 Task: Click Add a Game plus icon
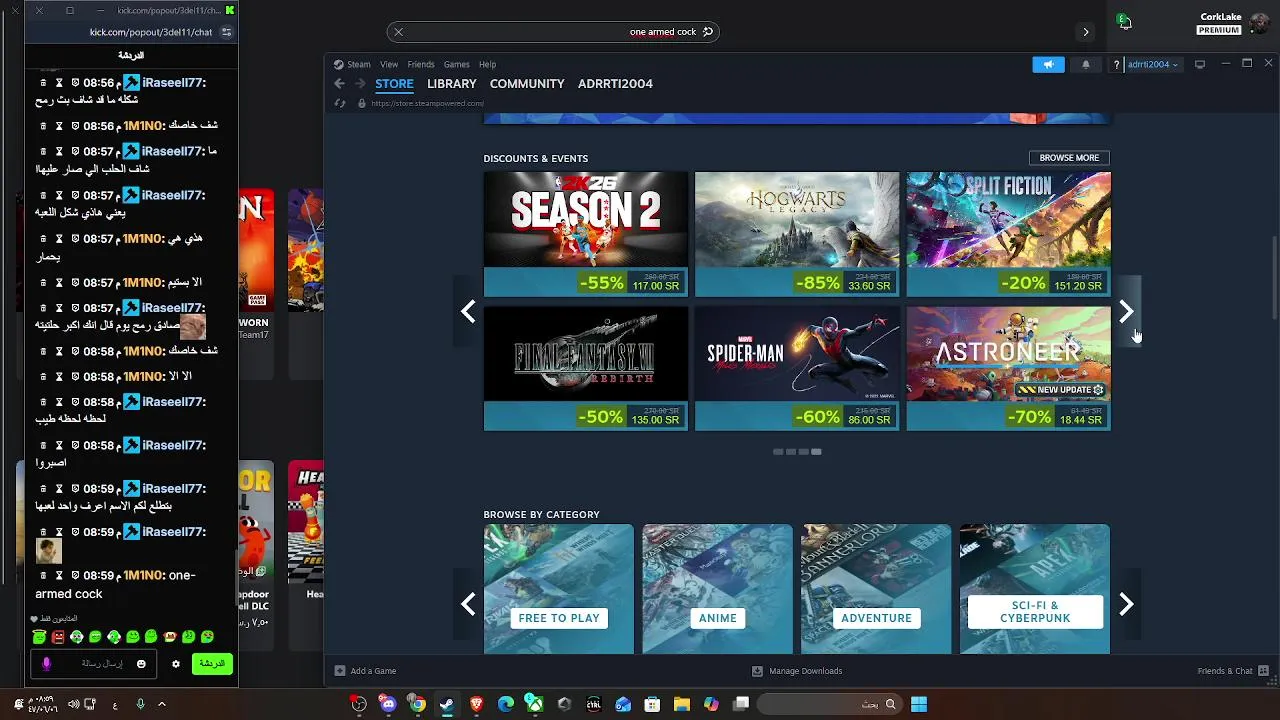point(340,671)
